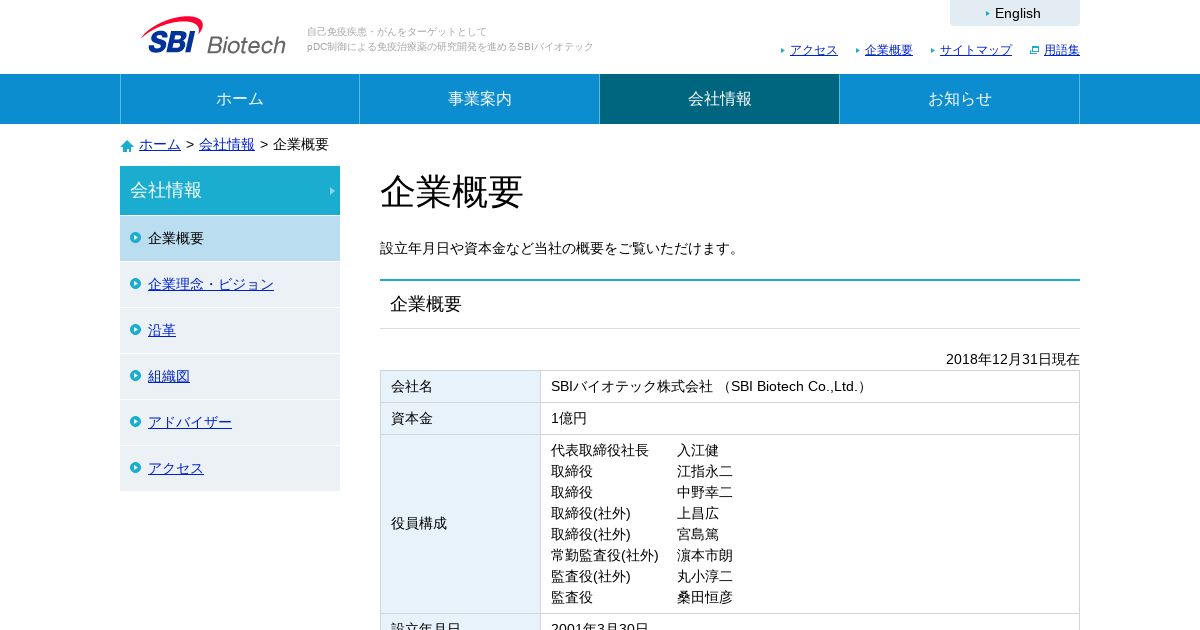Click the company name SBIバイオテック株式会社 cell

point(810,387)
